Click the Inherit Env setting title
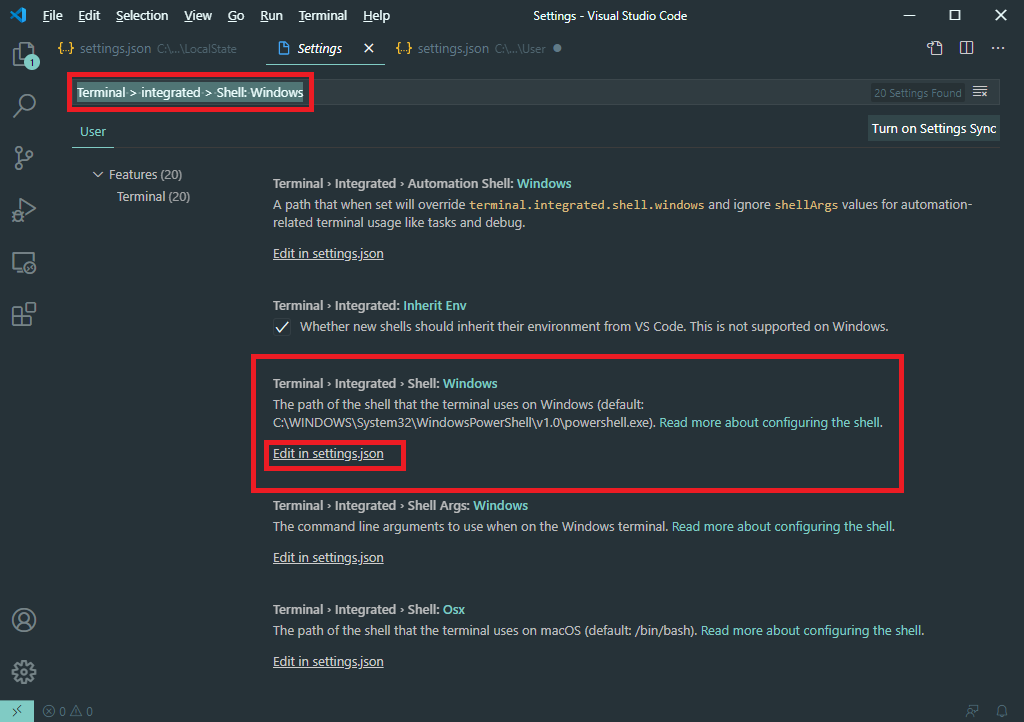Screen dimensions: 1024x722 [x=370, y=306]
